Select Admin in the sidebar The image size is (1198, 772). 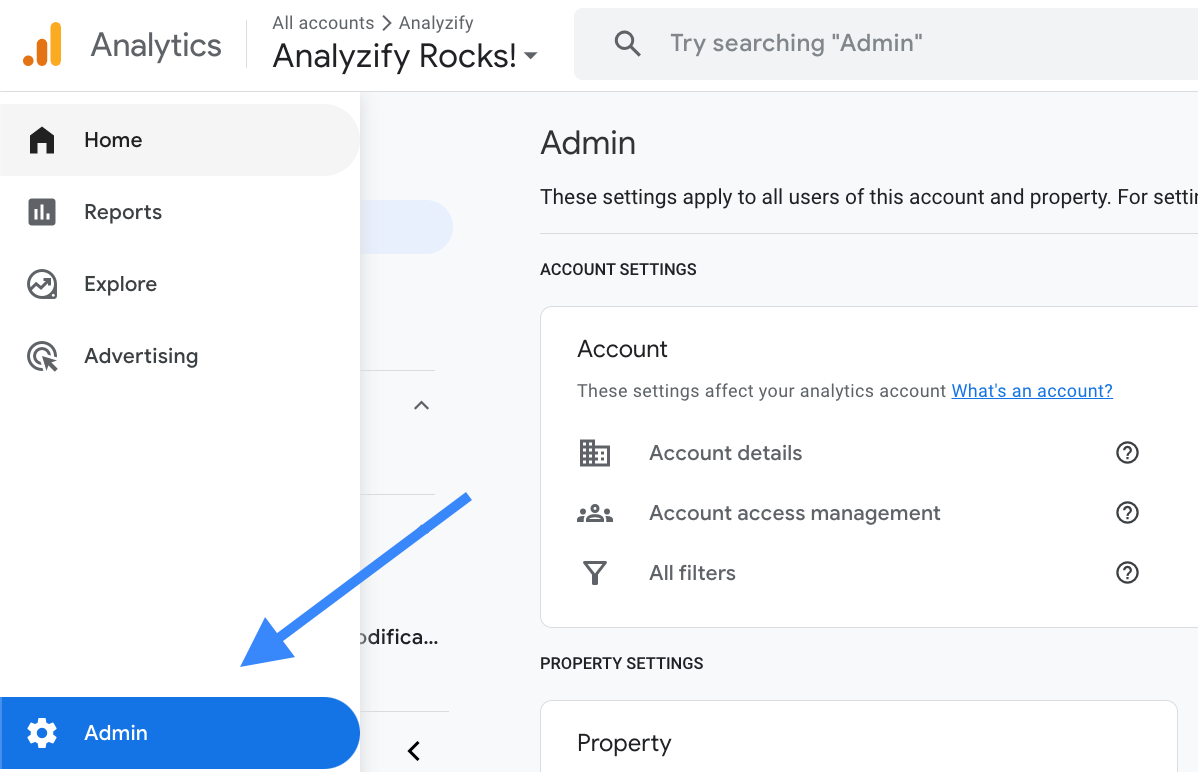pyautogui.click(x=180, y=732)
